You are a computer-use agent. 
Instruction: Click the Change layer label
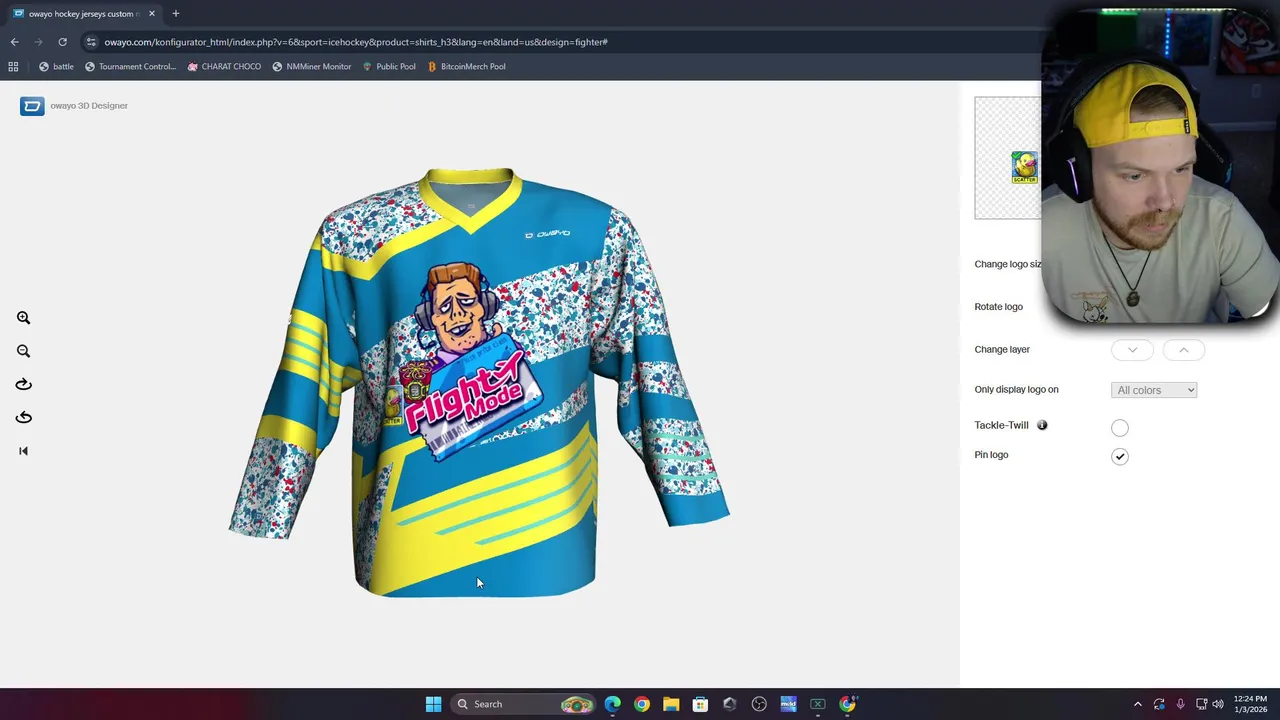click(x=1002, y=350)
